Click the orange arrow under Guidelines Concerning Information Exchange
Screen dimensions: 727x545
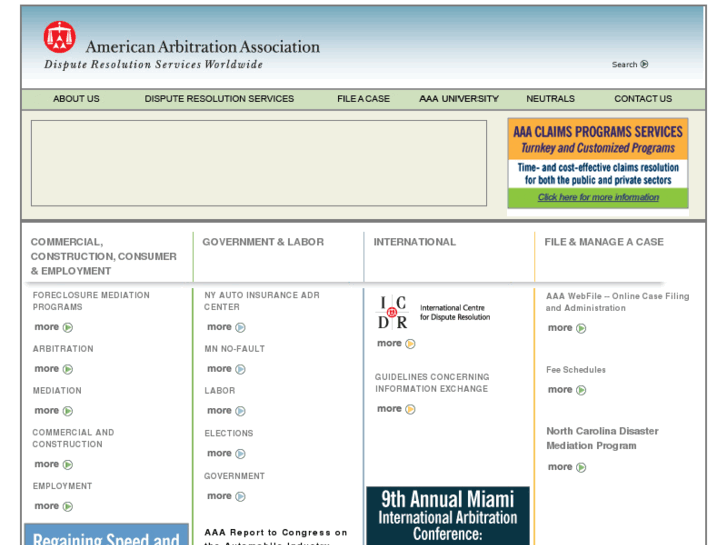(x=410, y=409)
